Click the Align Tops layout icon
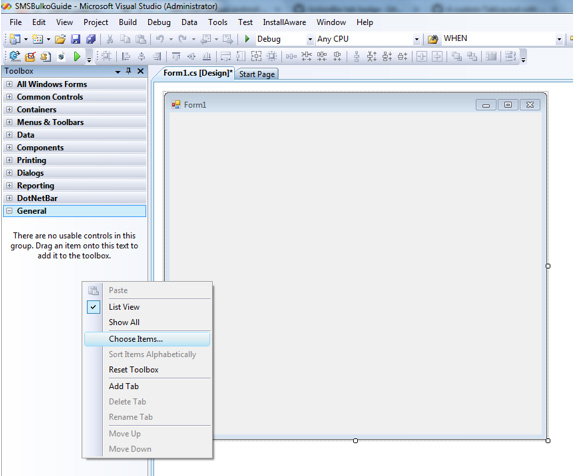The image size is (574, 476). [x=176, y=56]
